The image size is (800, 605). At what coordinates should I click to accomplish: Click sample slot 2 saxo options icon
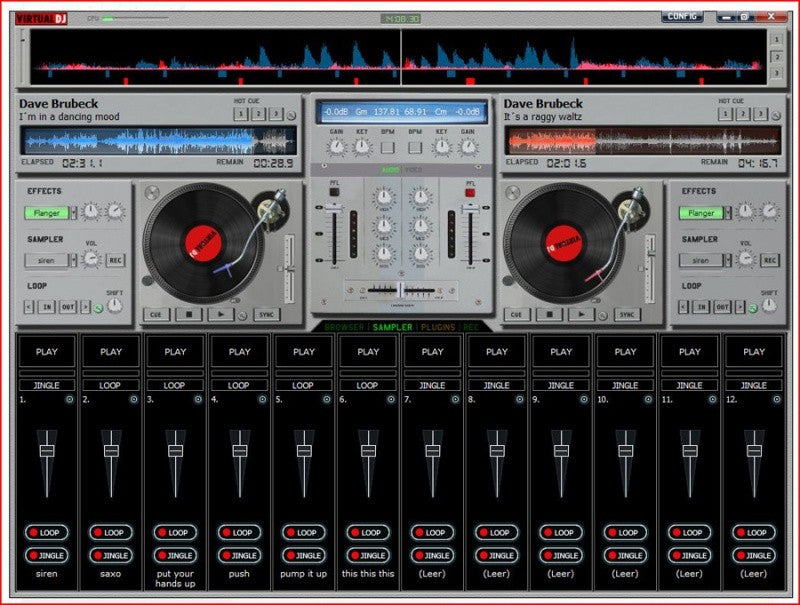click(x=134, y=399)
